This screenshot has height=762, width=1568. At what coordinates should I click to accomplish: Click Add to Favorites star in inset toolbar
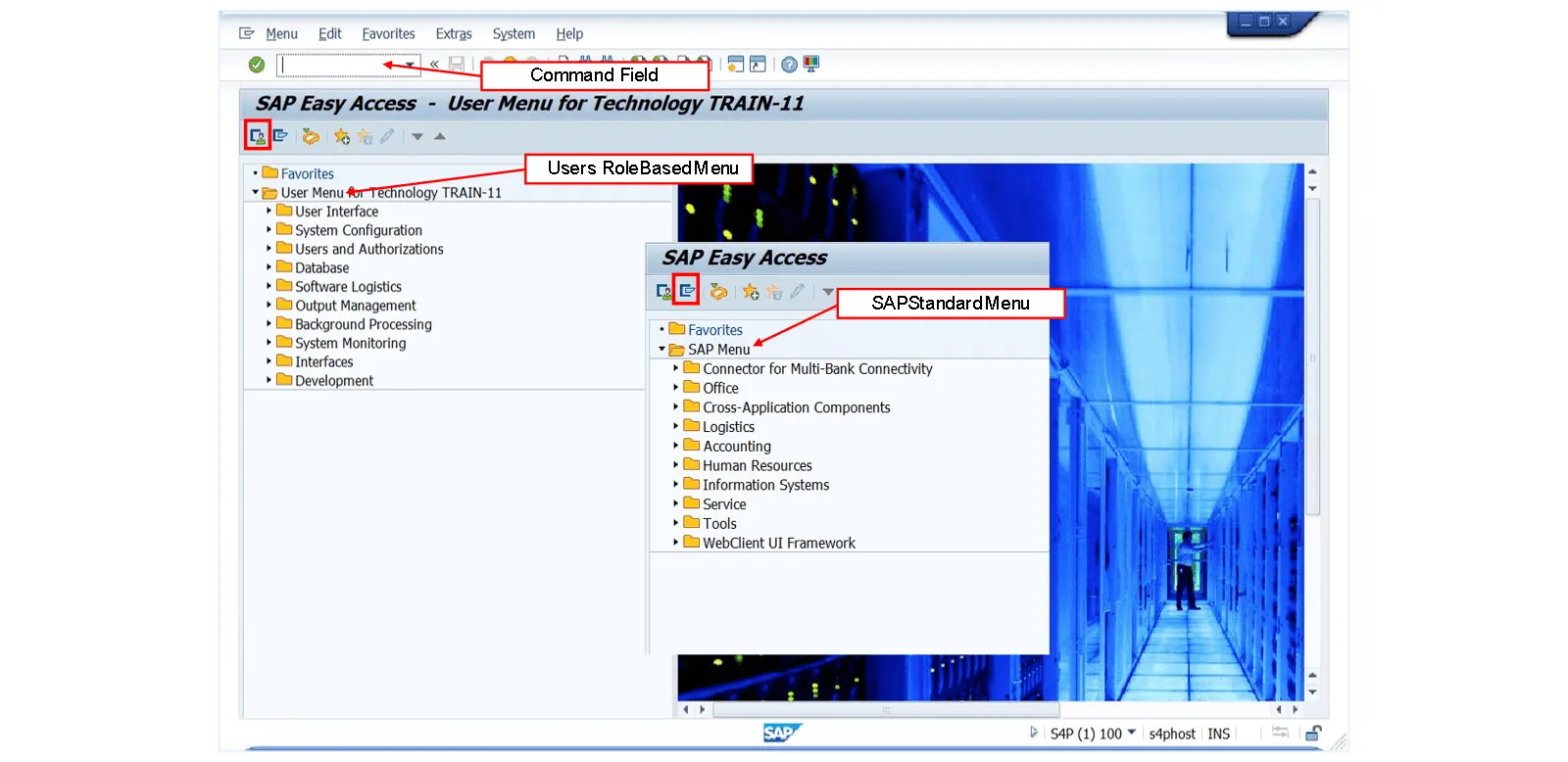[751, 292]
